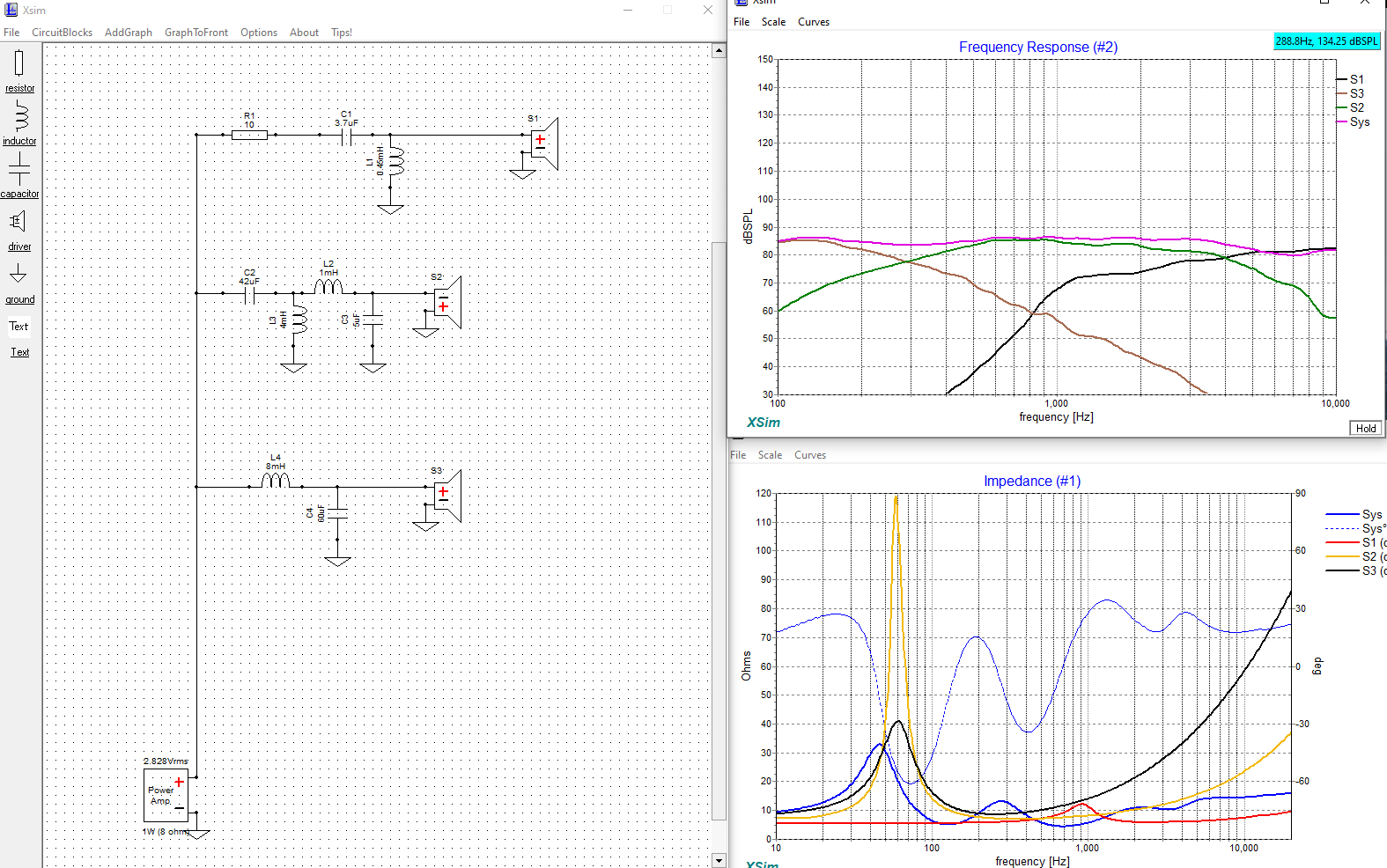Click the XSim logo on frequency graph
1387x868 pixels.
pos(764,423)
